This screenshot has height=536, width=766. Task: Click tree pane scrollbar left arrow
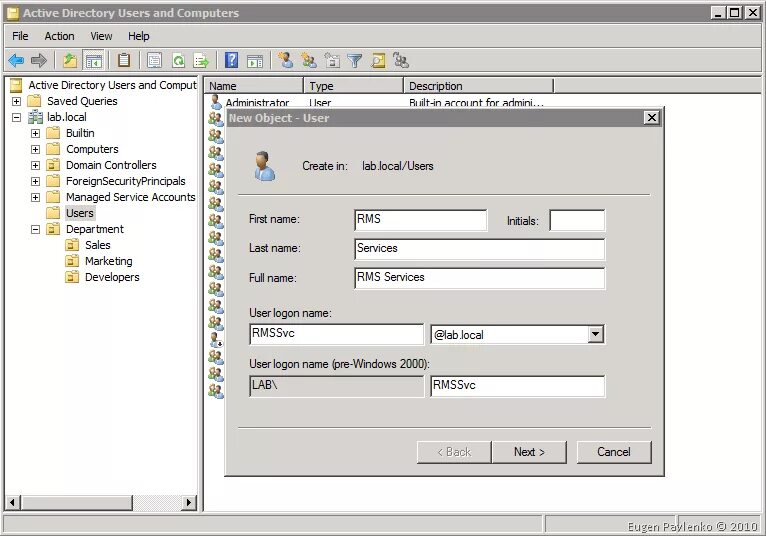(x=13, y=502)
